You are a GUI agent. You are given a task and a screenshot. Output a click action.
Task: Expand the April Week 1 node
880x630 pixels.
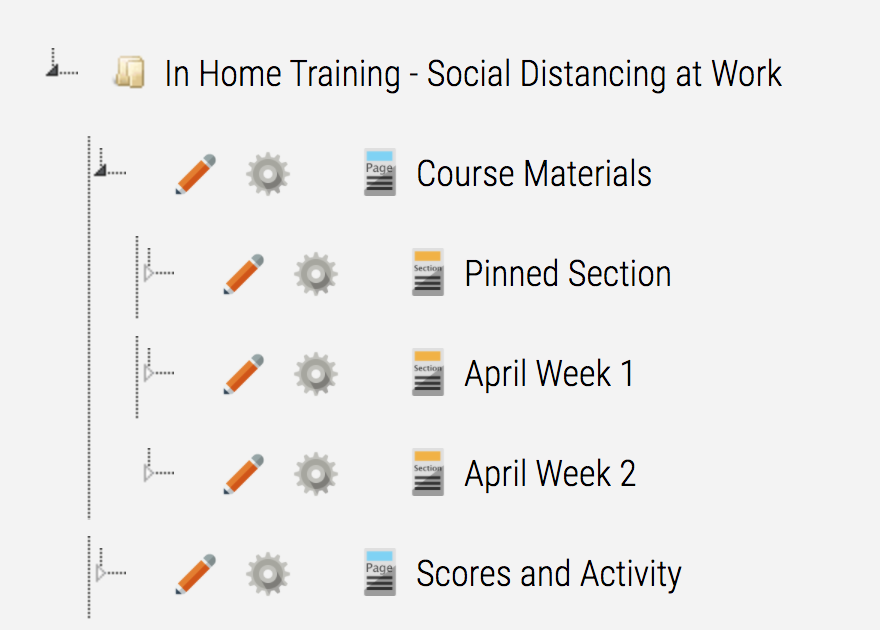(x=149, y=373)
